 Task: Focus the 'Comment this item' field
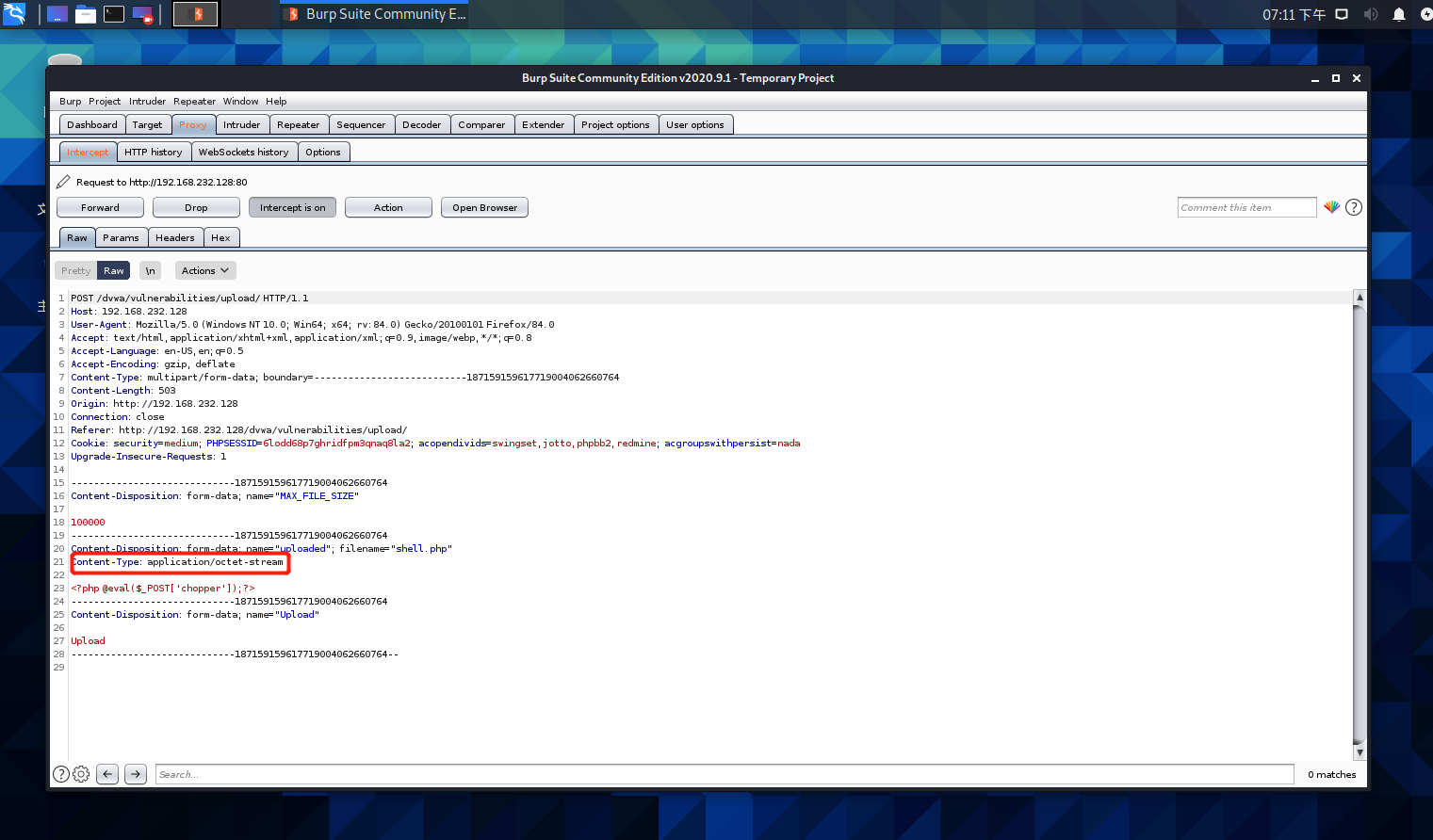pyautogui.click(x=1246, y=207)
